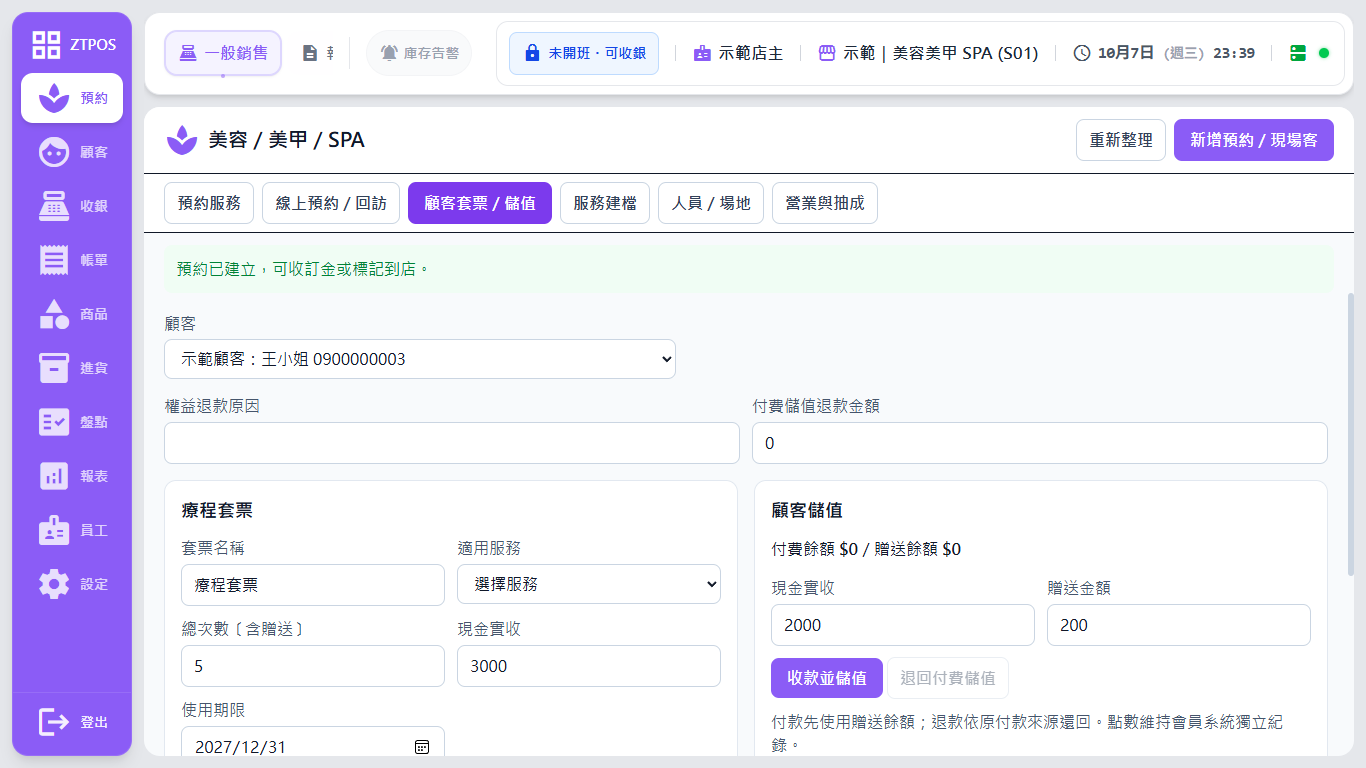Click the 未開班・可收銀 status button

[x=584, y=53]
